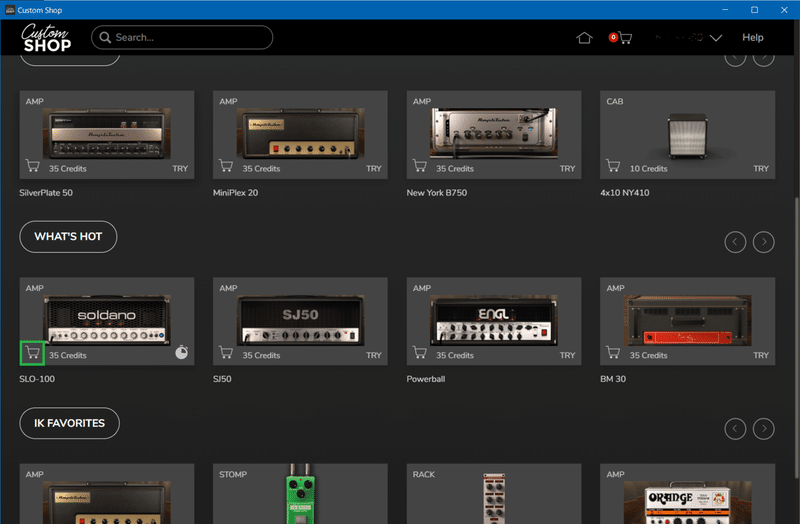Go to previous What's Hot items
This screenshot has height=524, width=800.
(x=735, y=242)
